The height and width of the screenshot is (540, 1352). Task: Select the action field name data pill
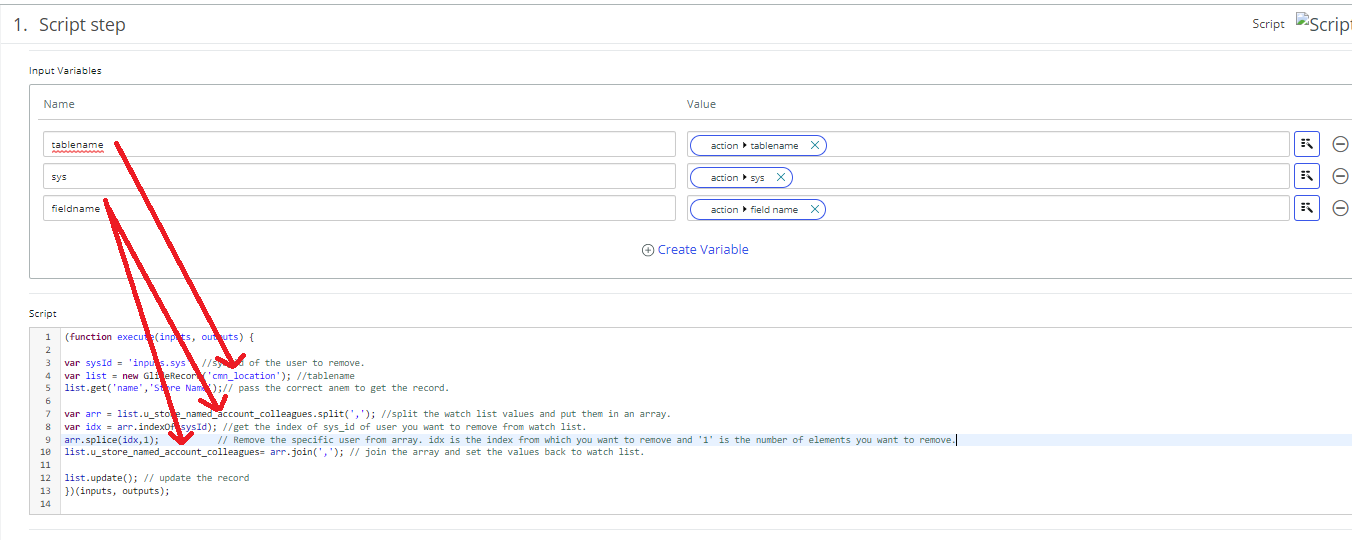pos(753,210)
